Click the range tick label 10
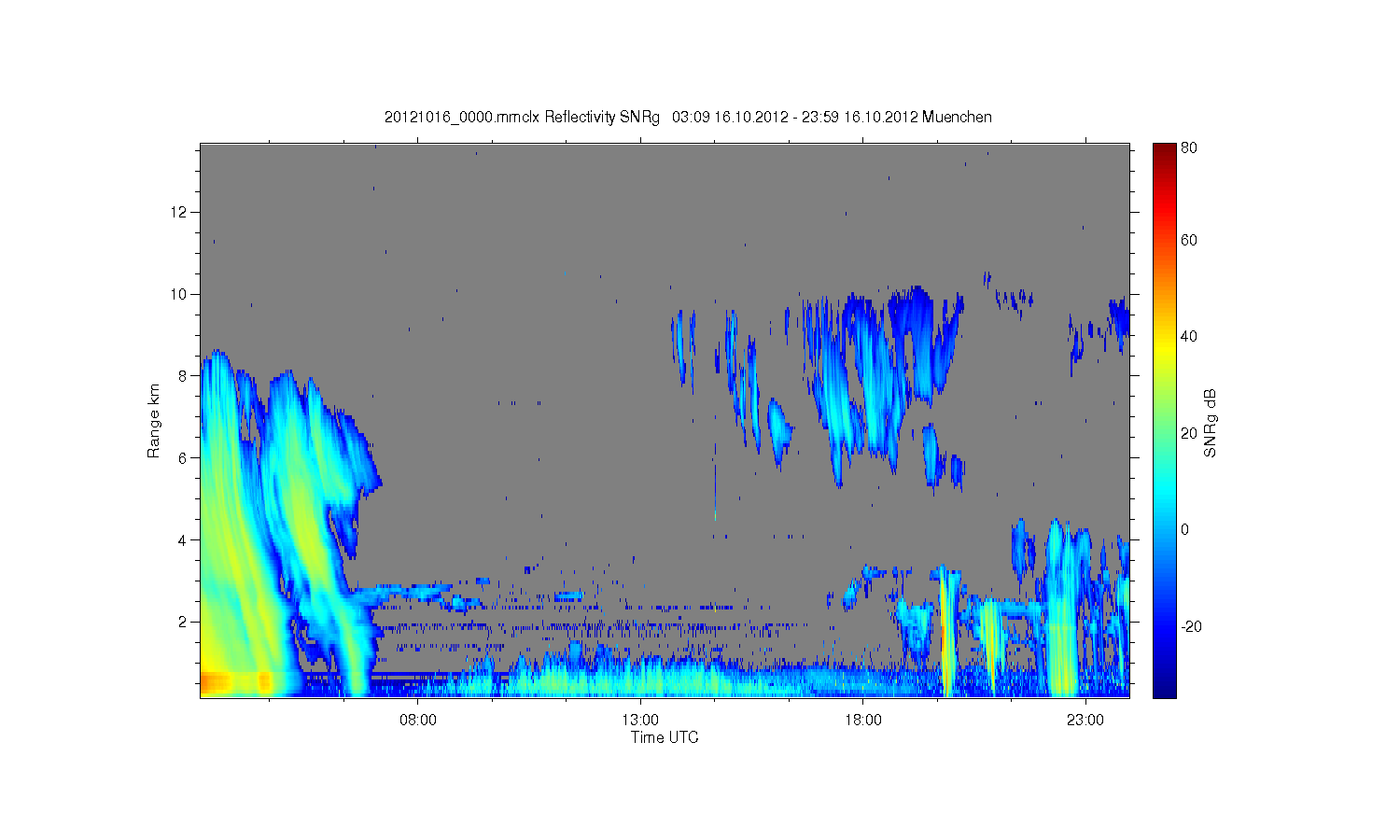Image resolution: width=1400 pixels, height=840 pixels. coord(180,295)
